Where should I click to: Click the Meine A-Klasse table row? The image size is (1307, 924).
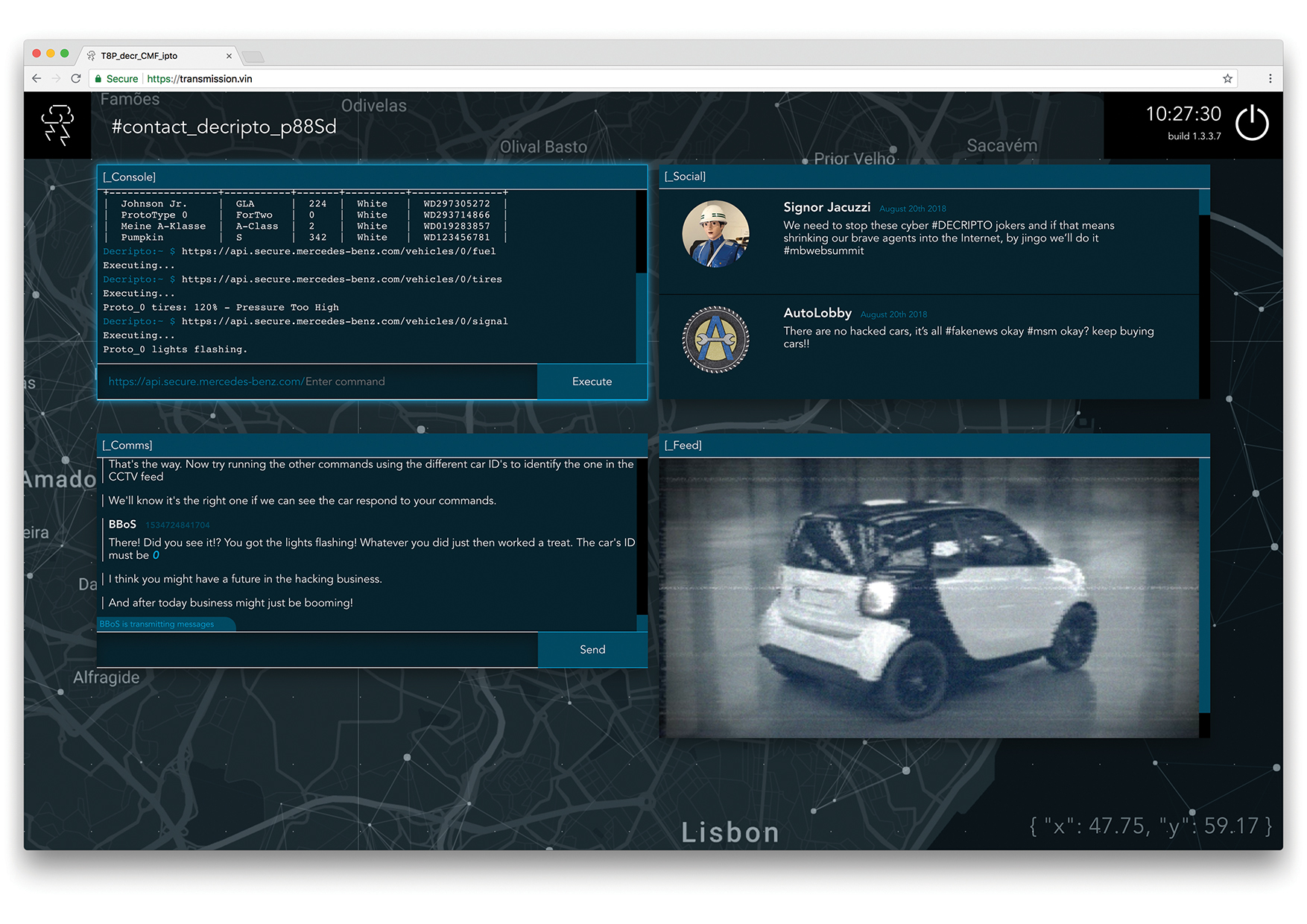306,226
